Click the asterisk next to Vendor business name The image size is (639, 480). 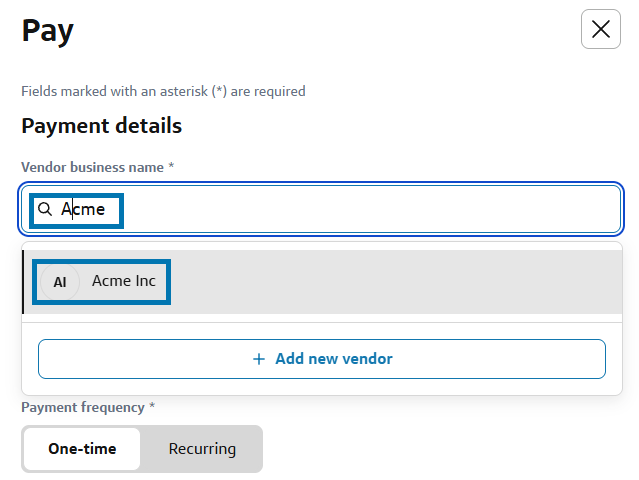171,165
